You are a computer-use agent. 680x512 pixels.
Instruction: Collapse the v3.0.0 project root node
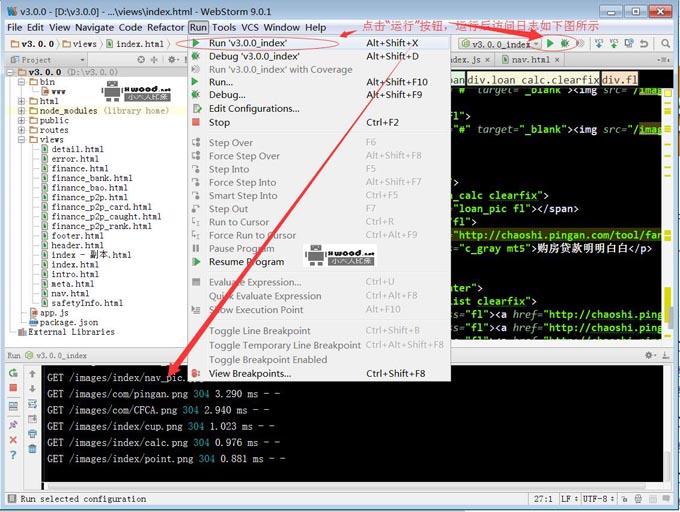(12, 72)
